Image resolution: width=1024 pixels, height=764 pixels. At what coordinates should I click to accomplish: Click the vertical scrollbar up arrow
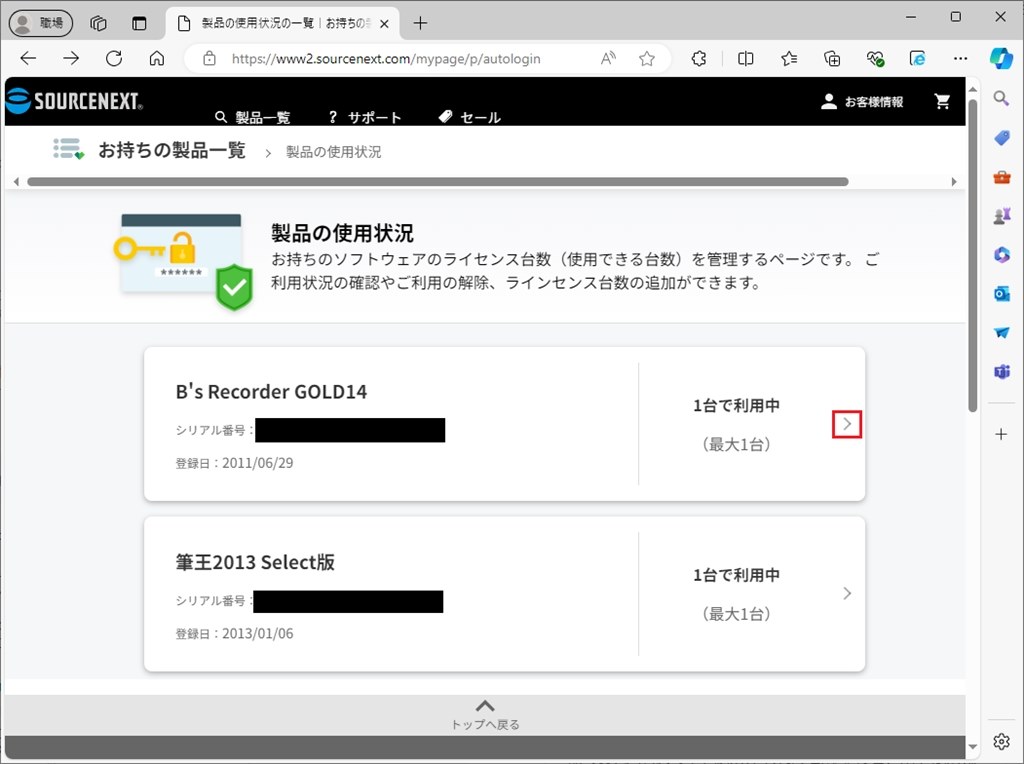pos(972,89)
